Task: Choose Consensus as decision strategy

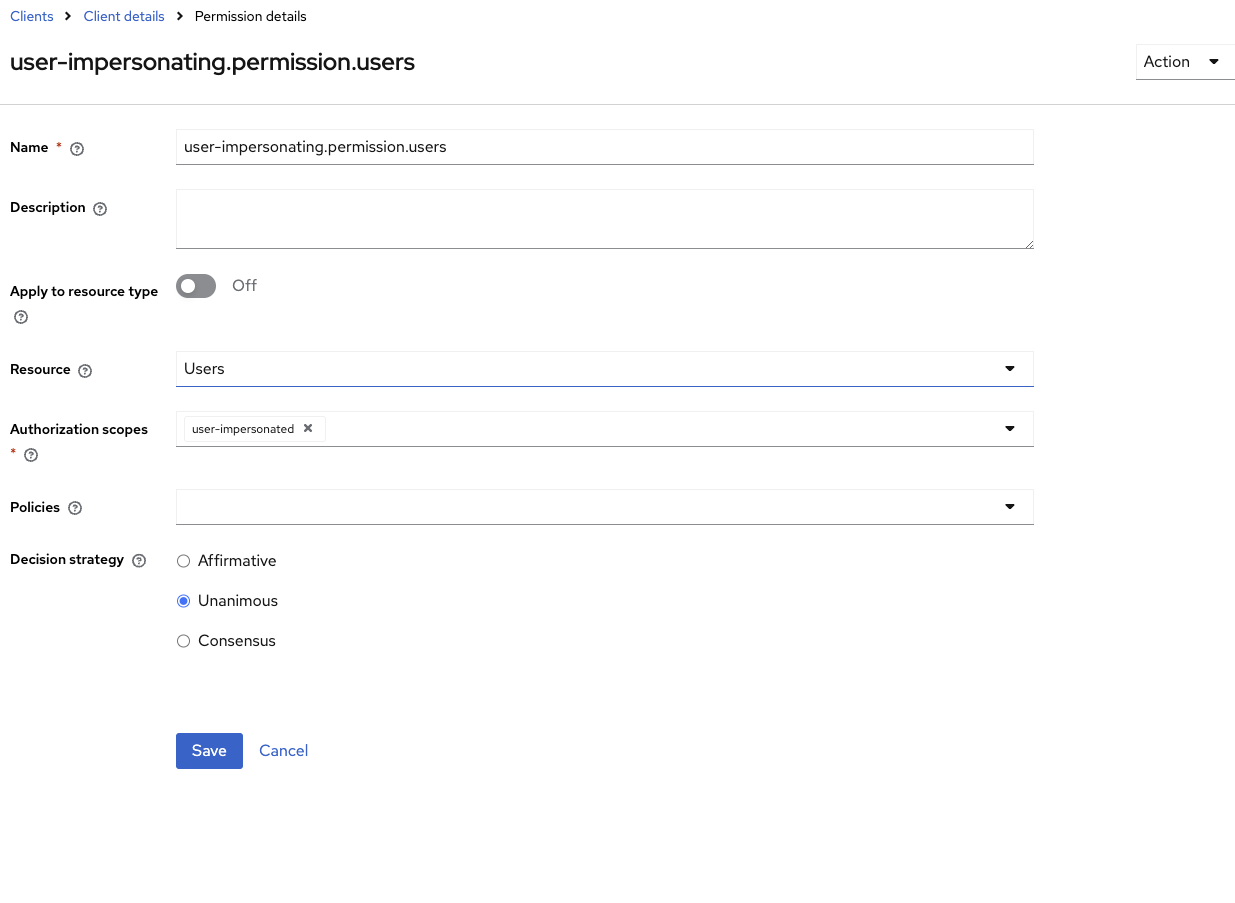Action: [183, 641]
